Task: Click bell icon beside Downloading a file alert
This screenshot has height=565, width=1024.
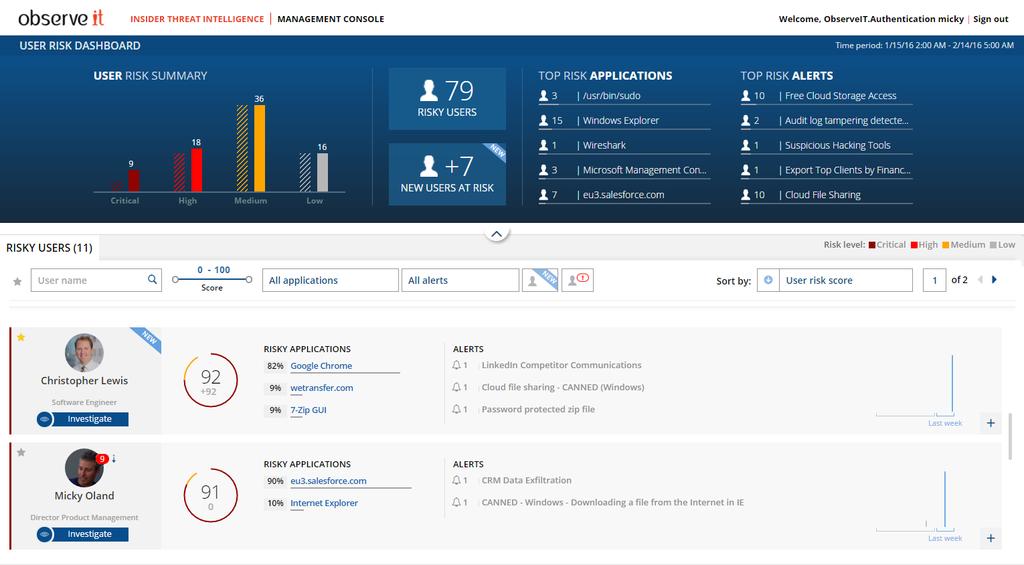Action: point(456,502)
